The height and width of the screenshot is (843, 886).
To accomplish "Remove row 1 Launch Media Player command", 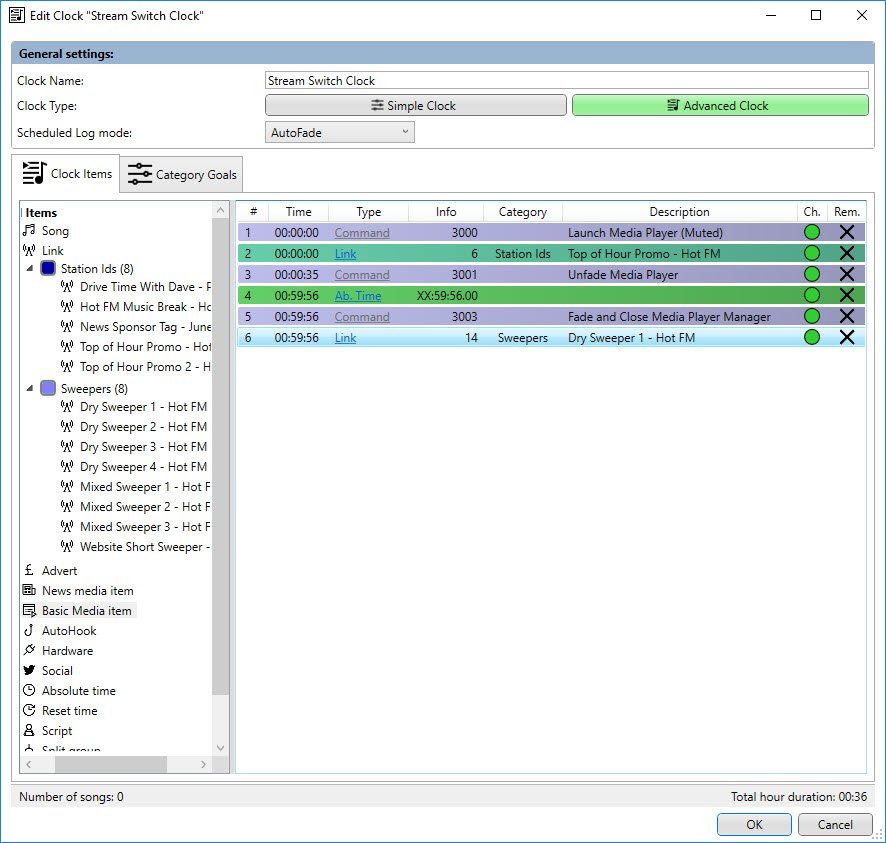I will (846, 232).
